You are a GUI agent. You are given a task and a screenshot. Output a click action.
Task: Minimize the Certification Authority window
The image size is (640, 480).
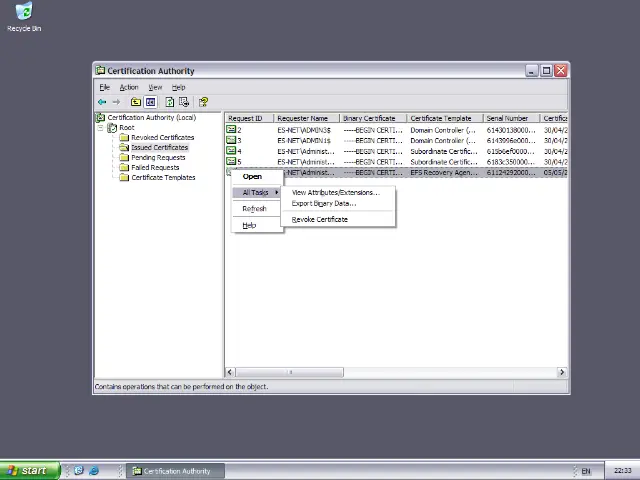click(531, 71)
